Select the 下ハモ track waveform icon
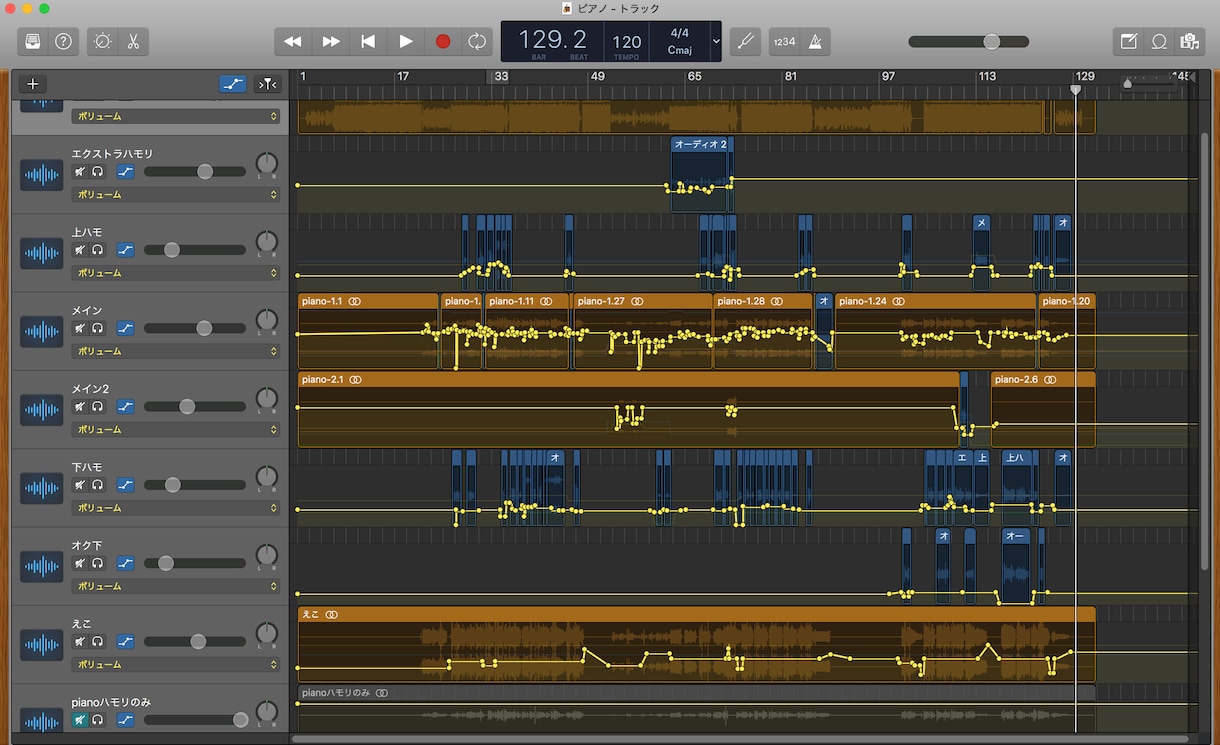Viewport: 1220px width, 745px height. [42, 488]
